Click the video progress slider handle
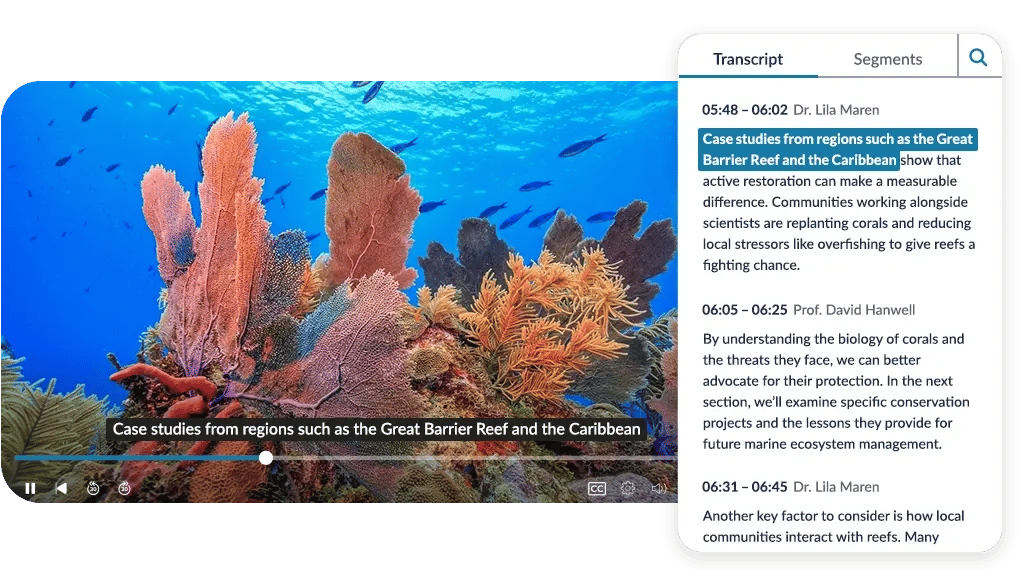 pyautogui.click(x=266, y=458)
